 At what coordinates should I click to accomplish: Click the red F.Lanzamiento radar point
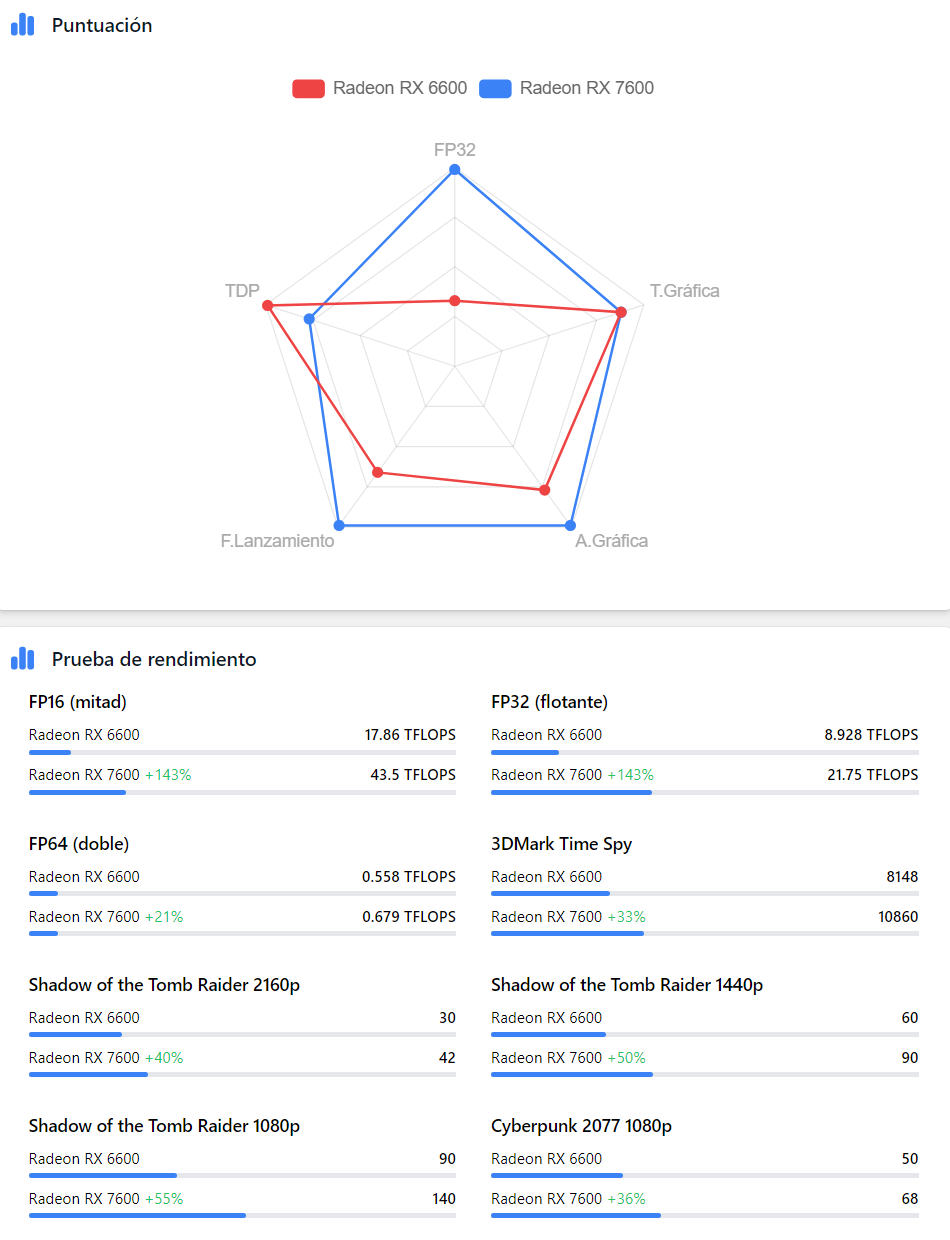377,472
